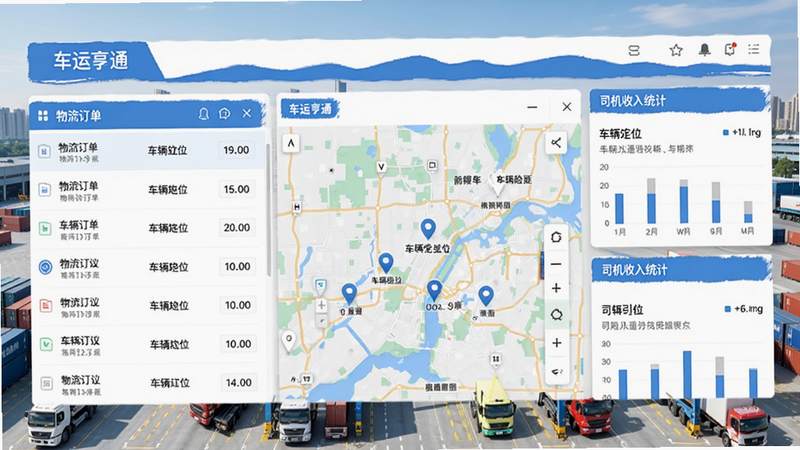Click the up-arrow button at map top-left
This screenshot has width=800, height=450.
click(x=291, y=143)
